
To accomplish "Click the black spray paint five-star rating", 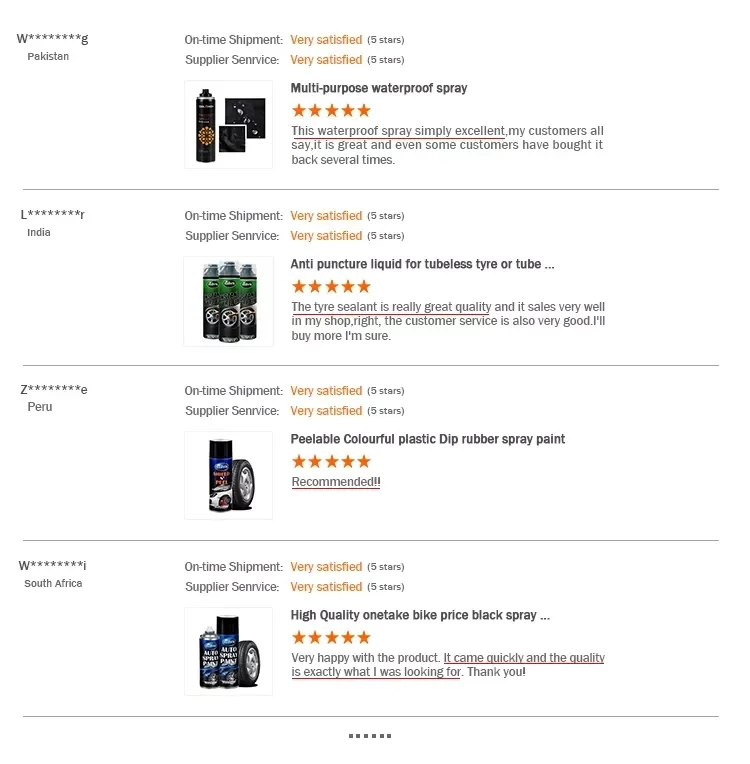I will 331,637.
